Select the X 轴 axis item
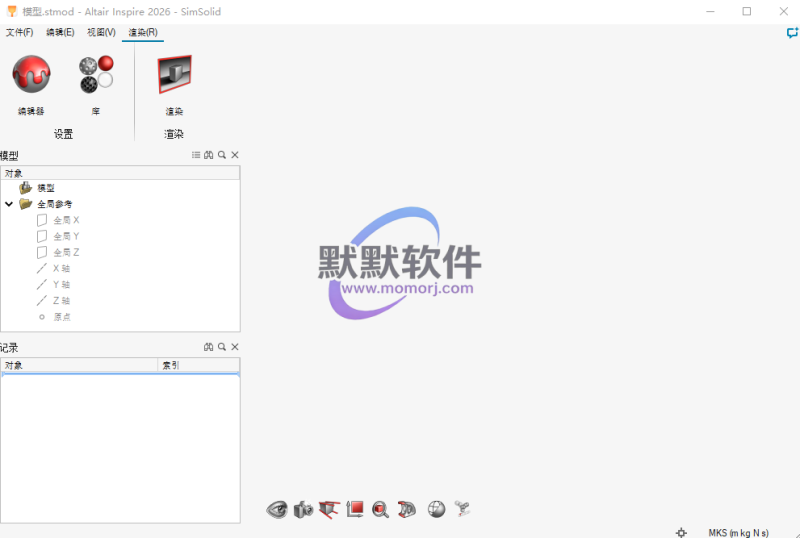This screenshot has height=538, width=800. [x=62, y=268]
